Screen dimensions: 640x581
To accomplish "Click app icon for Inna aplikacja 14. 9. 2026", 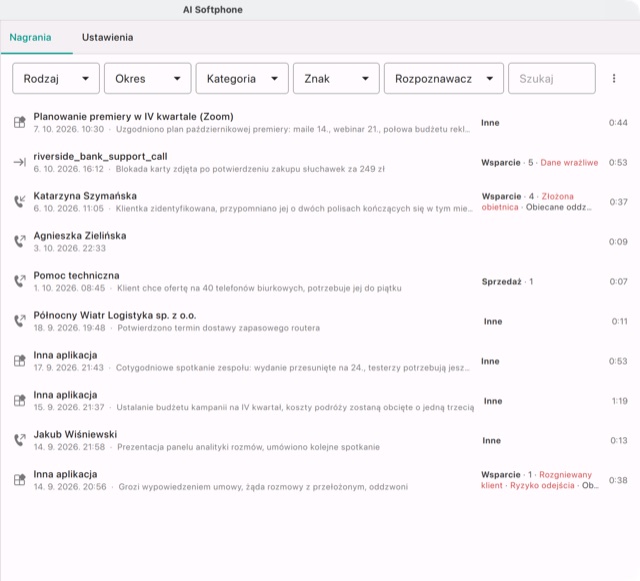I will pos(20,480).
